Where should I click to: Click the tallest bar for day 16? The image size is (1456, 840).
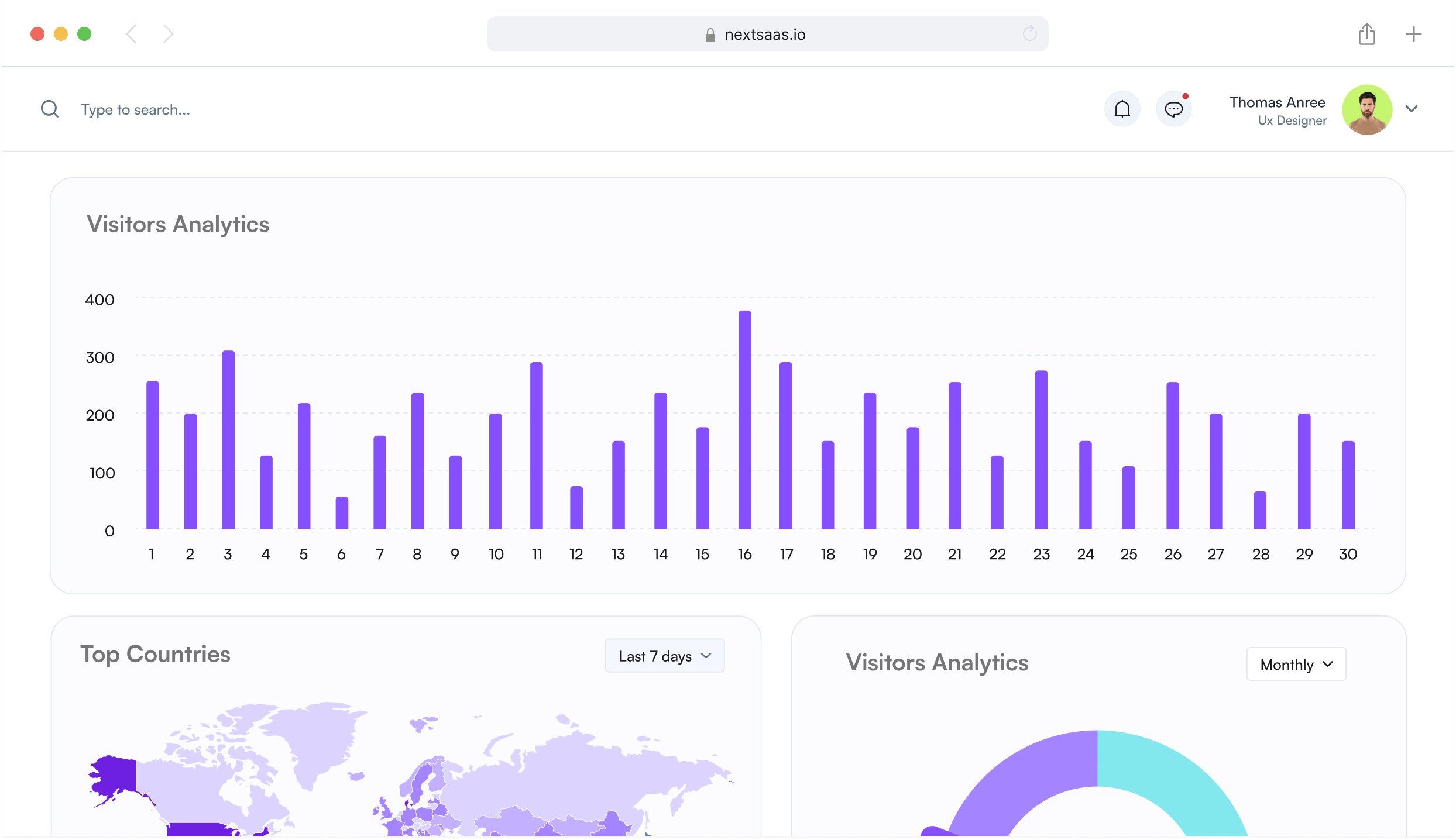(x=744, y=420)
